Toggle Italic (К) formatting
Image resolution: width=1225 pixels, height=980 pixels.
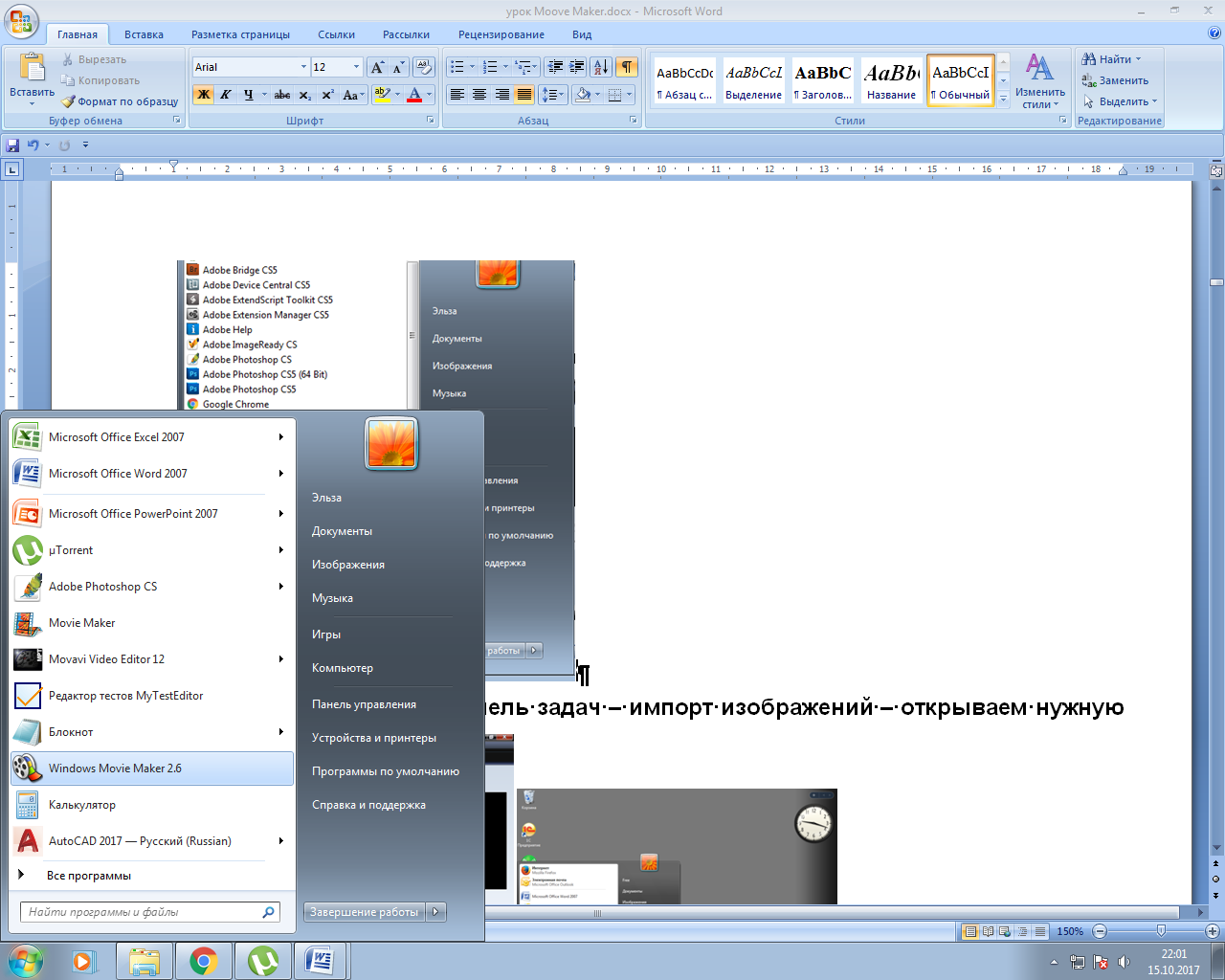tap(226, 95)
